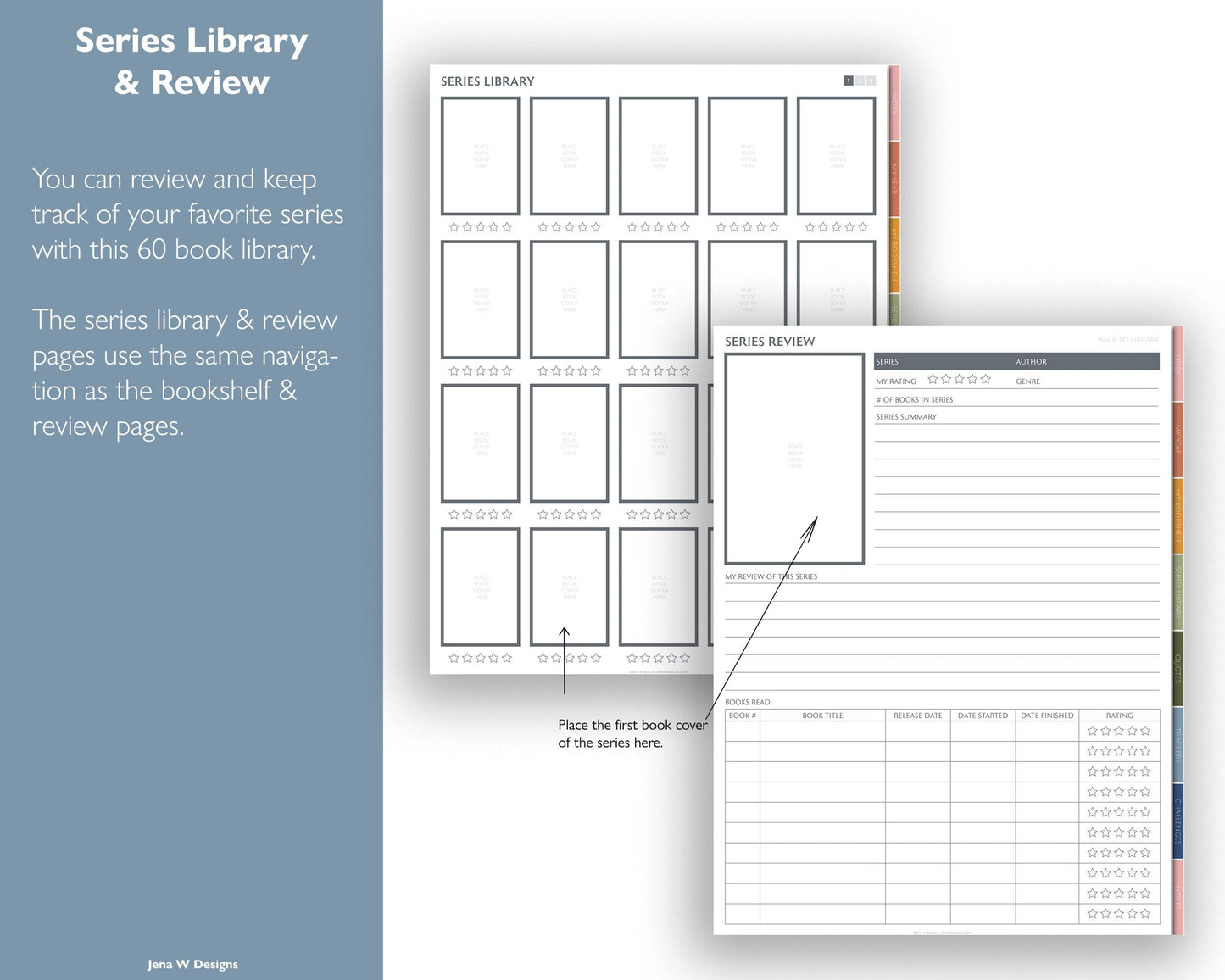The image size is (1225, 980).
Task: Open the Challenges side tab
Action: pyautogui.click(x=1178, y=820)
